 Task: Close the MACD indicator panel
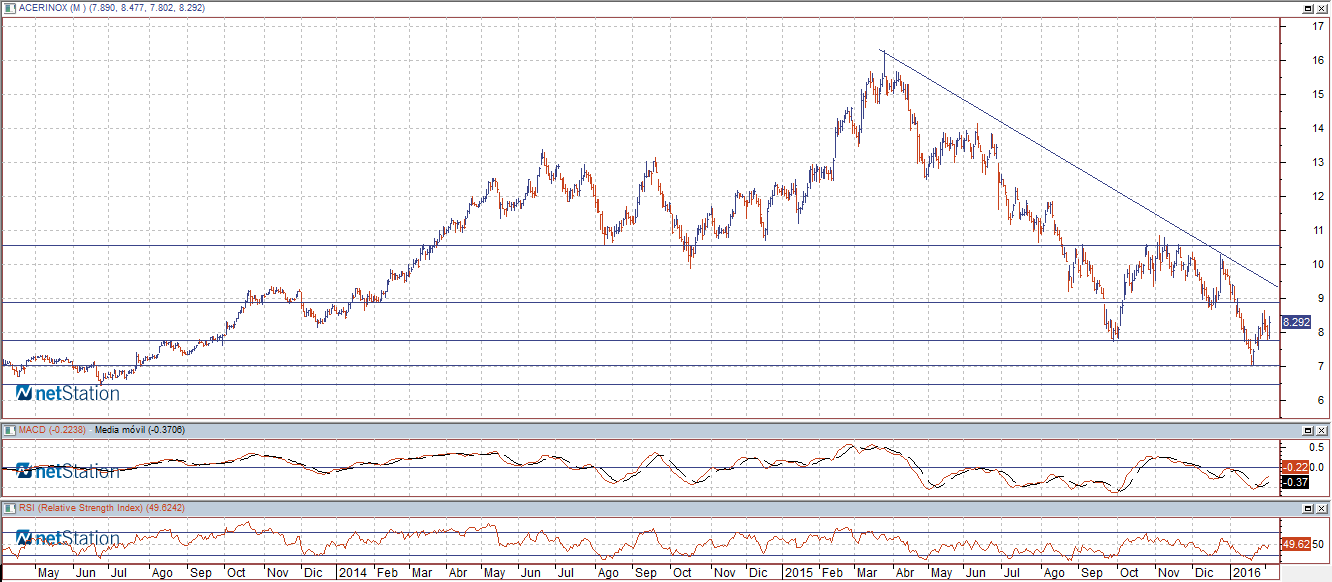(x=1321, y=429)
